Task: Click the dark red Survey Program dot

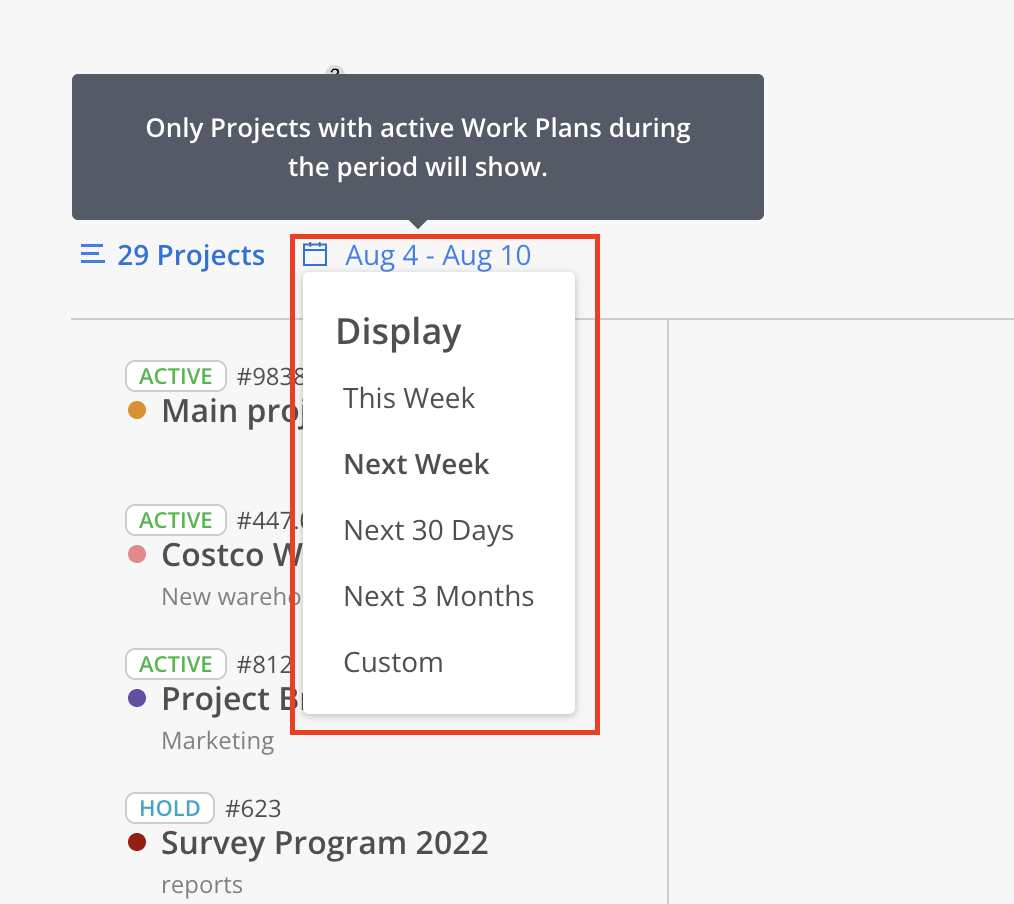Action: [x=137, y=843]
